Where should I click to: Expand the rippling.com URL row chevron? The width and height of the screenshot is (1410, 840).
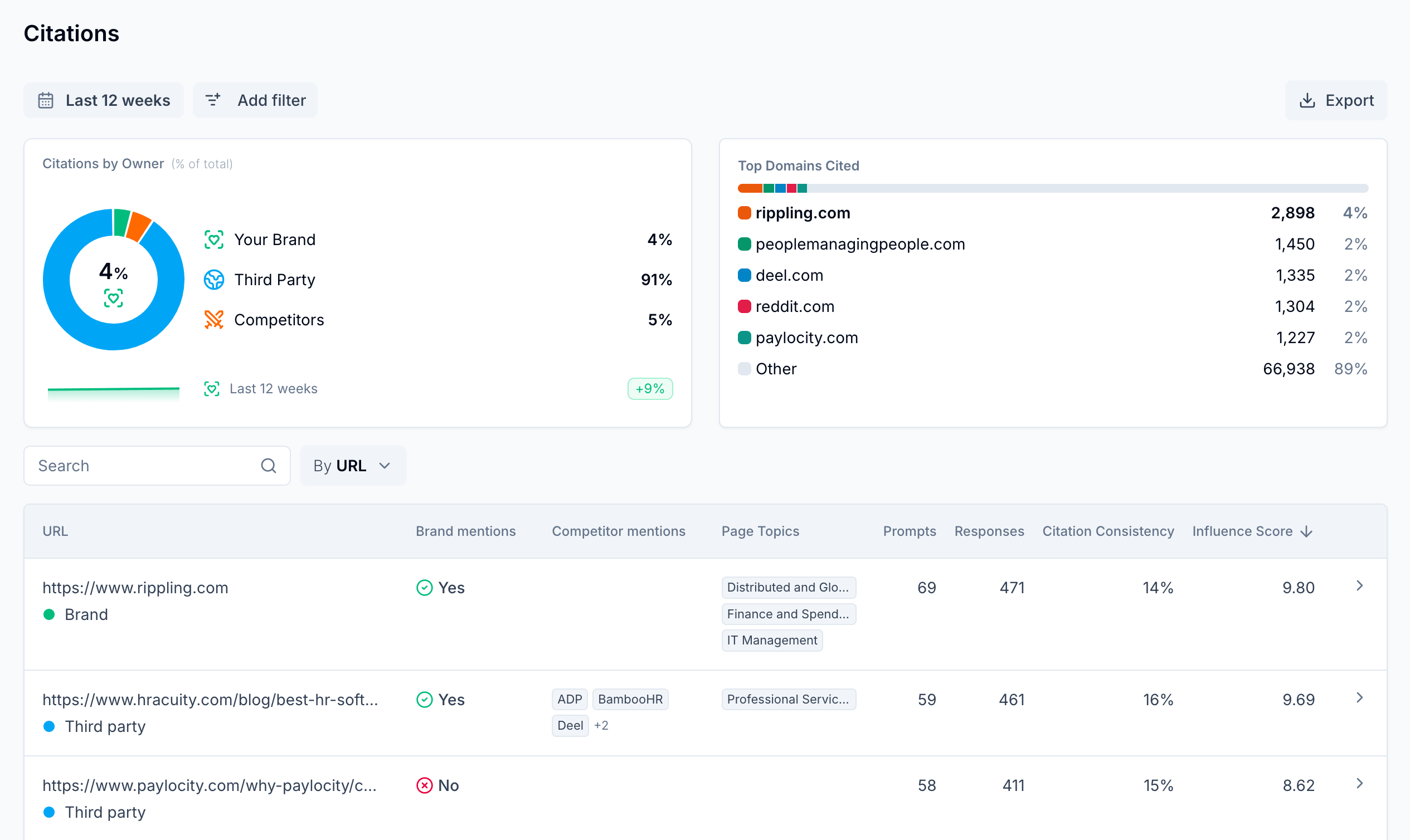[x=1359, y=587]
